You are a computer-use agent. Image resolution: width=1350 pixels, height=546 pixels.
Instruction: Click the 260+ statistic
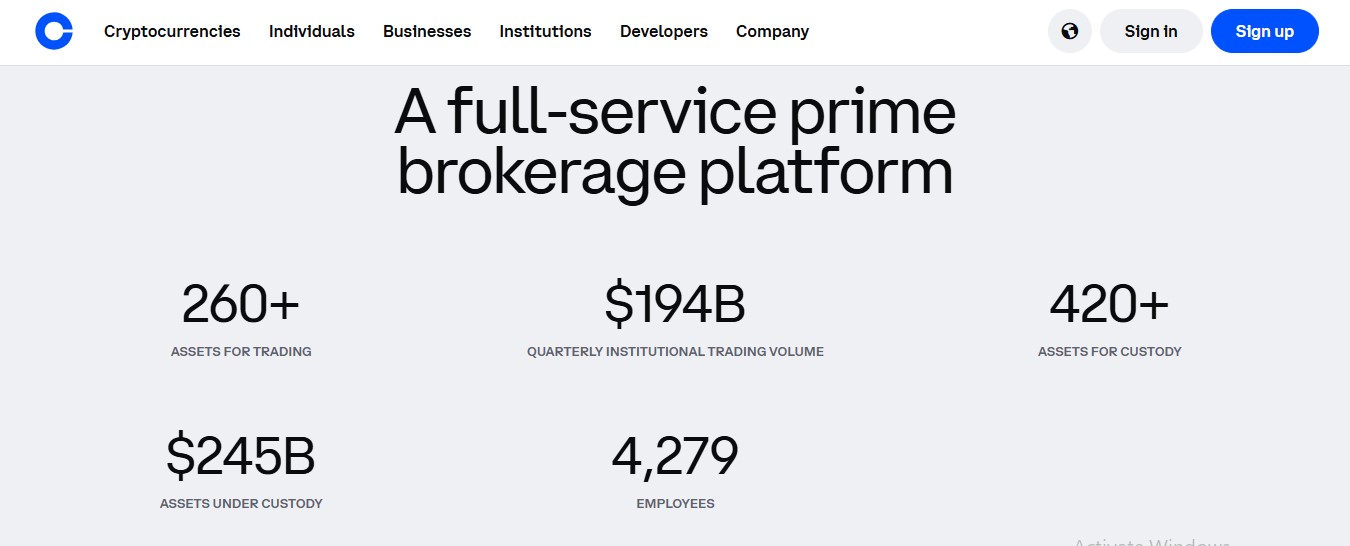click(x=241, y=304)
